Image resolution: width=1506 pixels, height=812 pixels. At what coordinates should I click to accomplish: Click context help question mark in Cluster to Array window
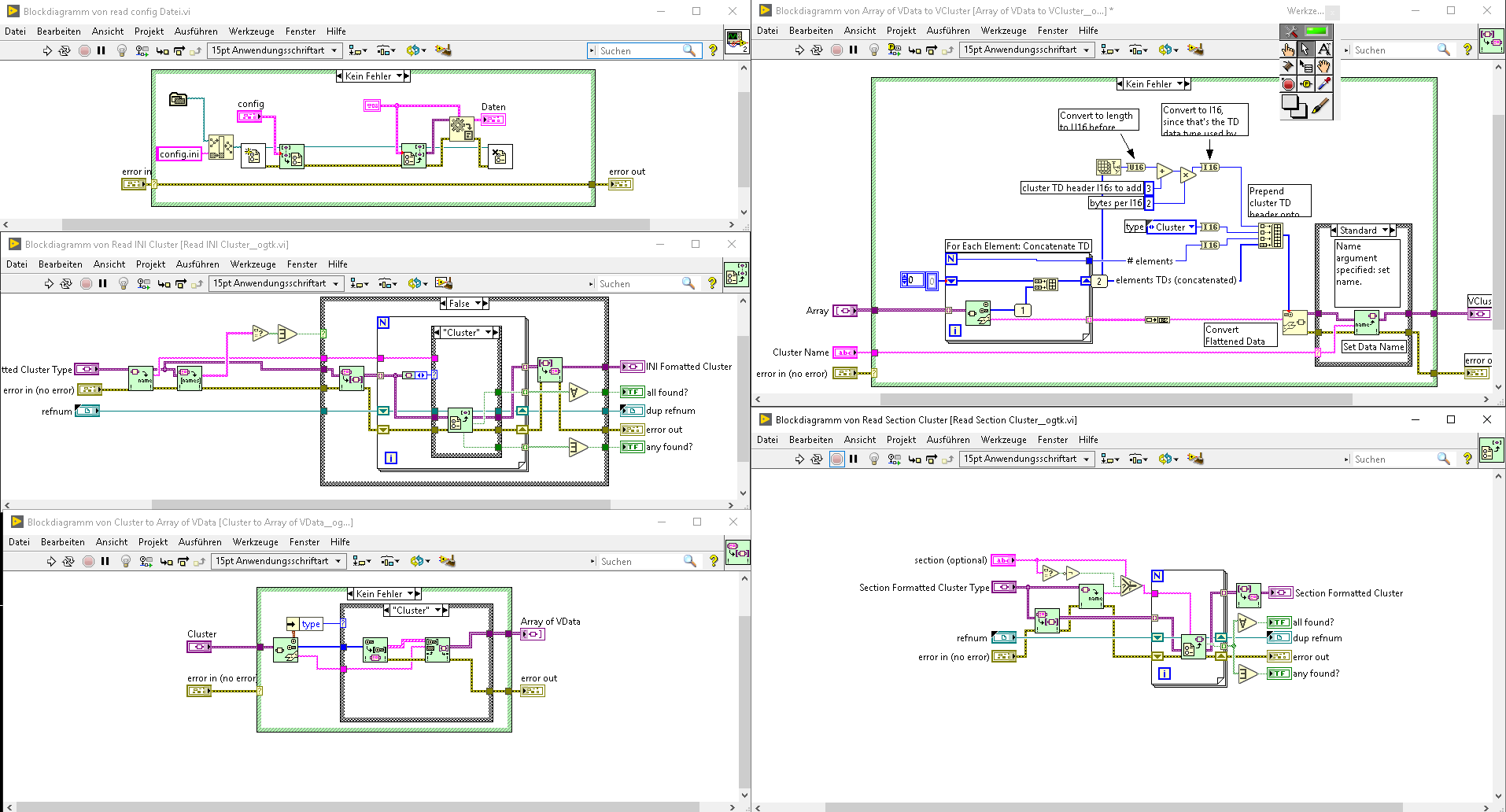coord(714,561)
